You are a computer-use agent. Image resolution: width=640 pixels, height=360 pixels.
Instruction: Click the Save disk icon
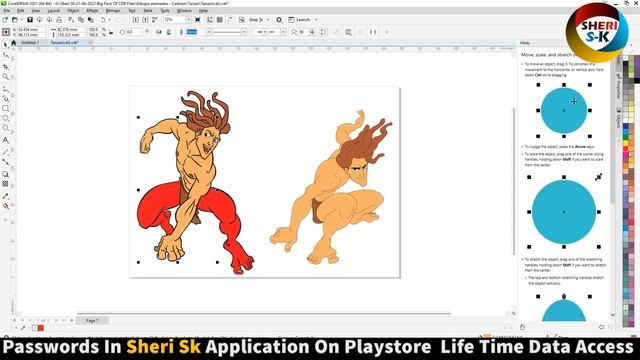pyautogui.click(x=30, y=20)
